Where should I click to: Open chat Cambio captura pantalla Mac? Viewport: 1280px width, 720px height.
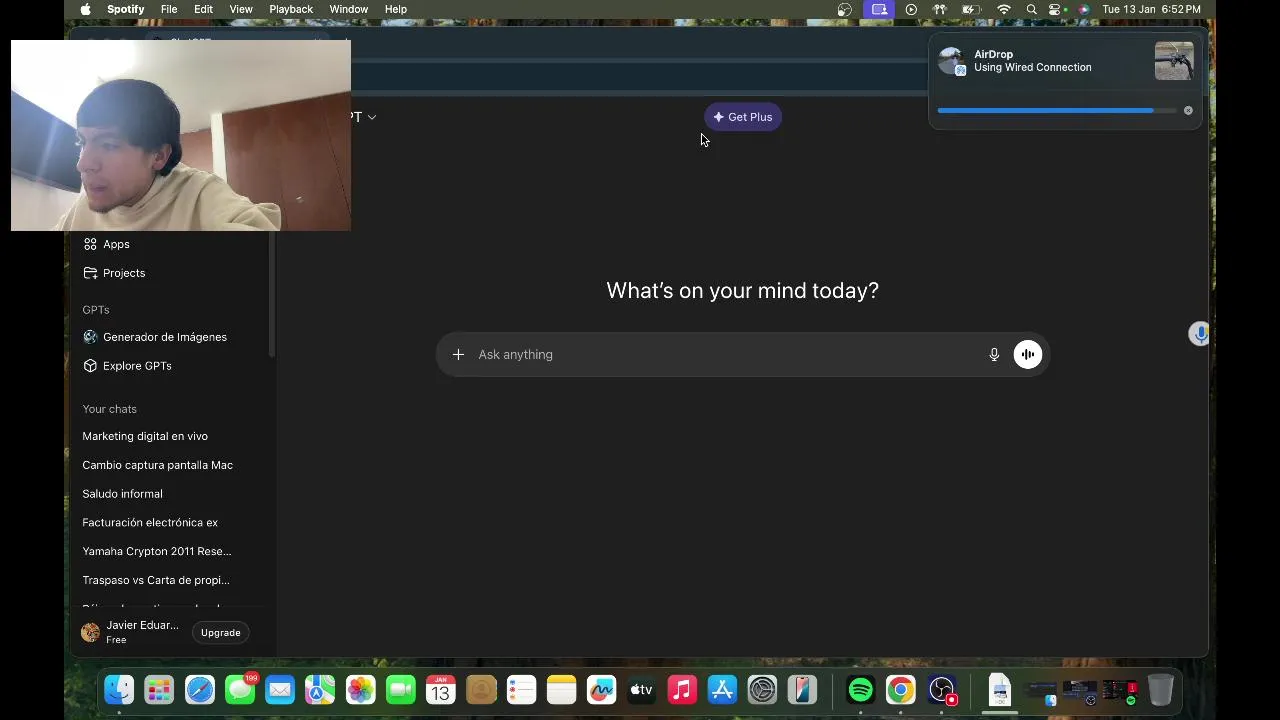pyautogui.click(x=157, y=465)
